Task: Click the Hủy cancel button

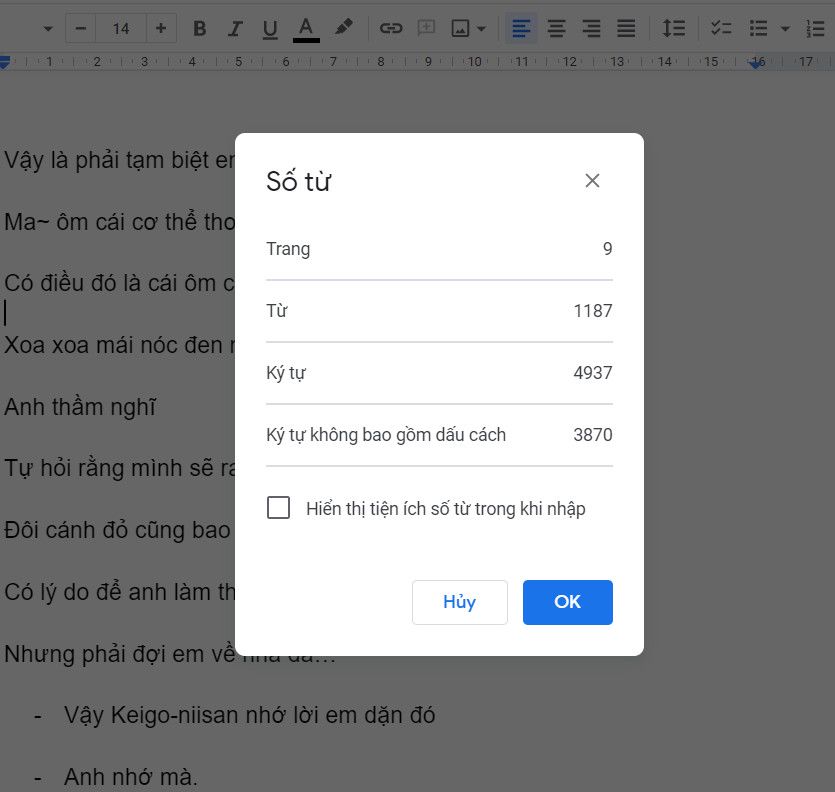Action: click(460, 602)
